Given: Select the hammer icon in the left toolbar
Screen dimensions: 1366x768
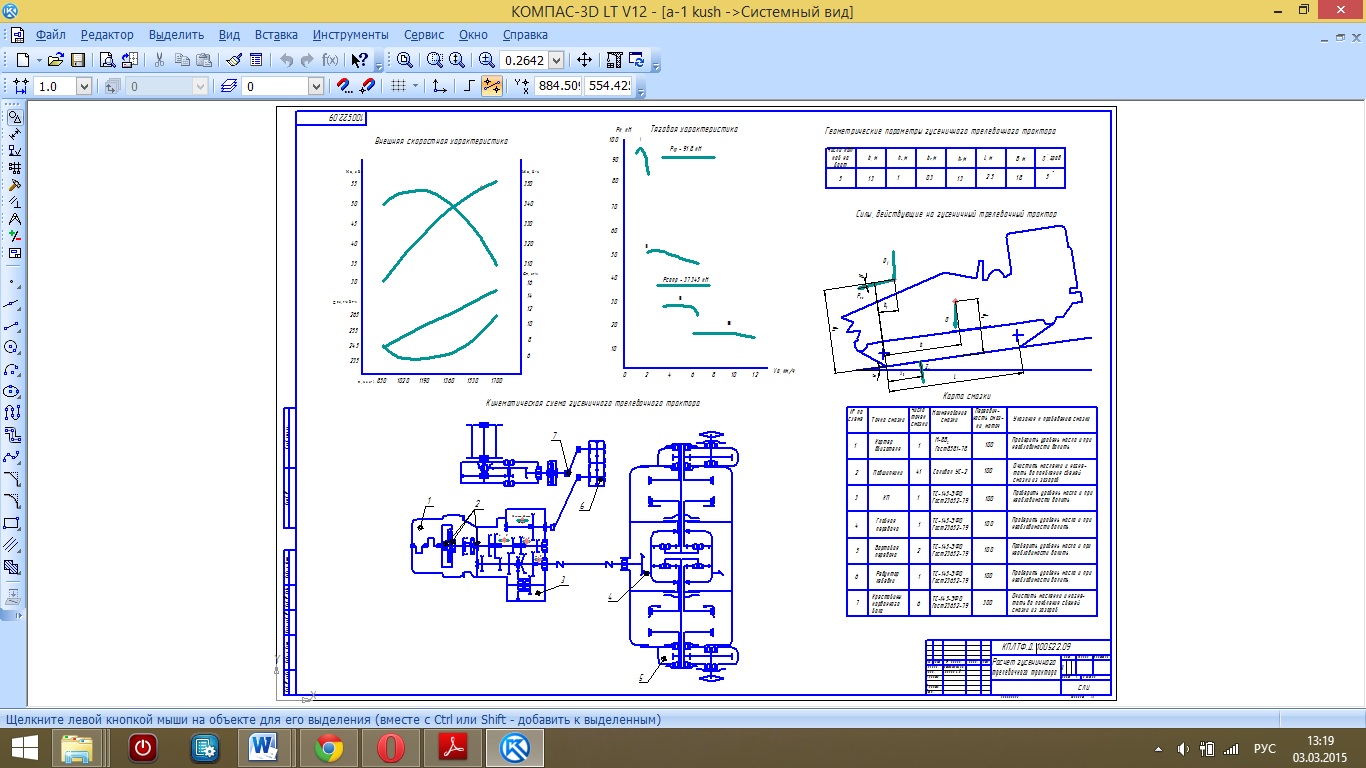Looking at the screenshot, I should [x=14, y=184].
